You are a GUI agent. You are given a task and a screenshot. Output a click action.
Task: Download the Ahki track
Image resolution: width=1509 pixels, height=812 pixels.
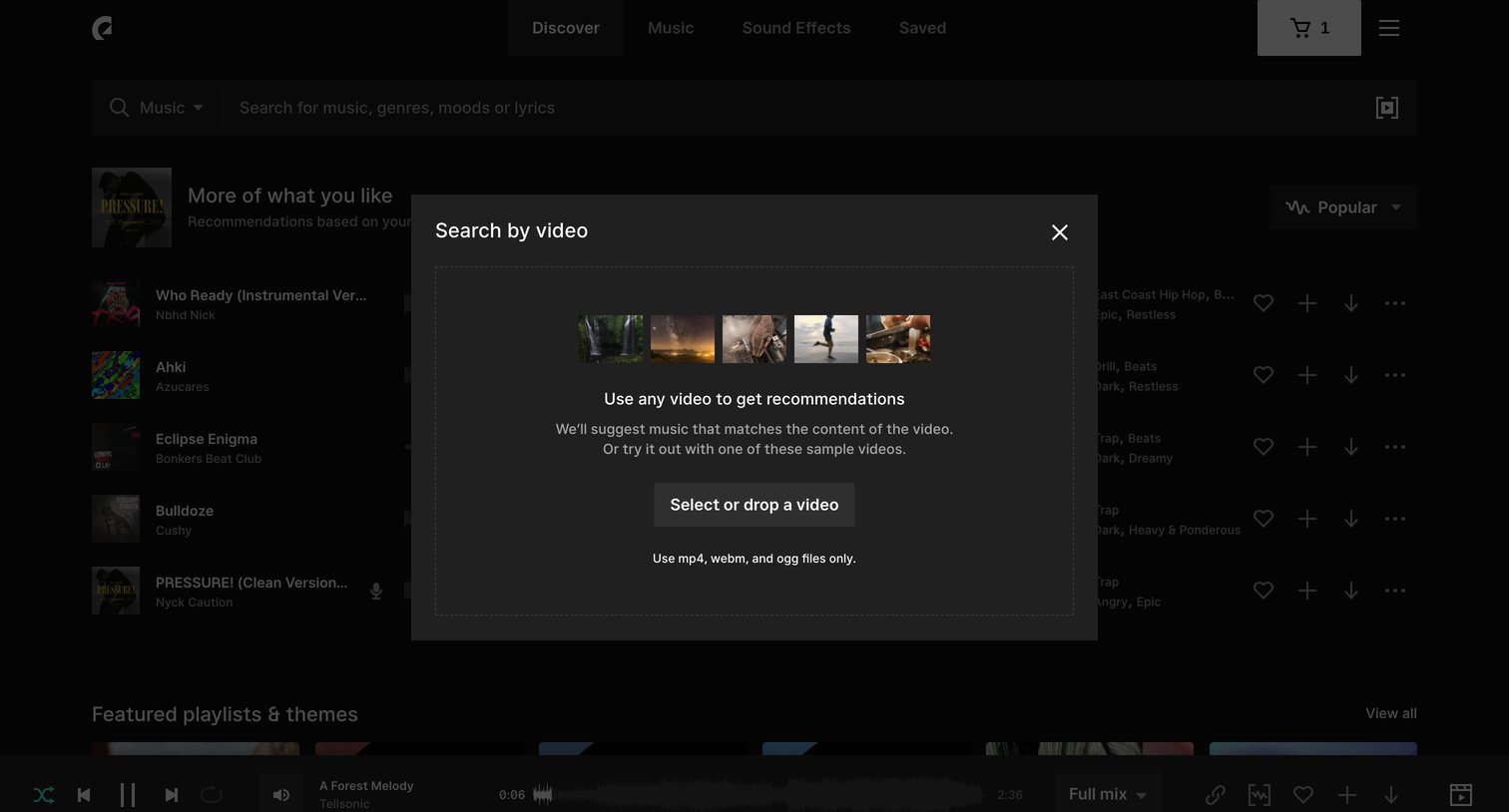click(1351, 375)
